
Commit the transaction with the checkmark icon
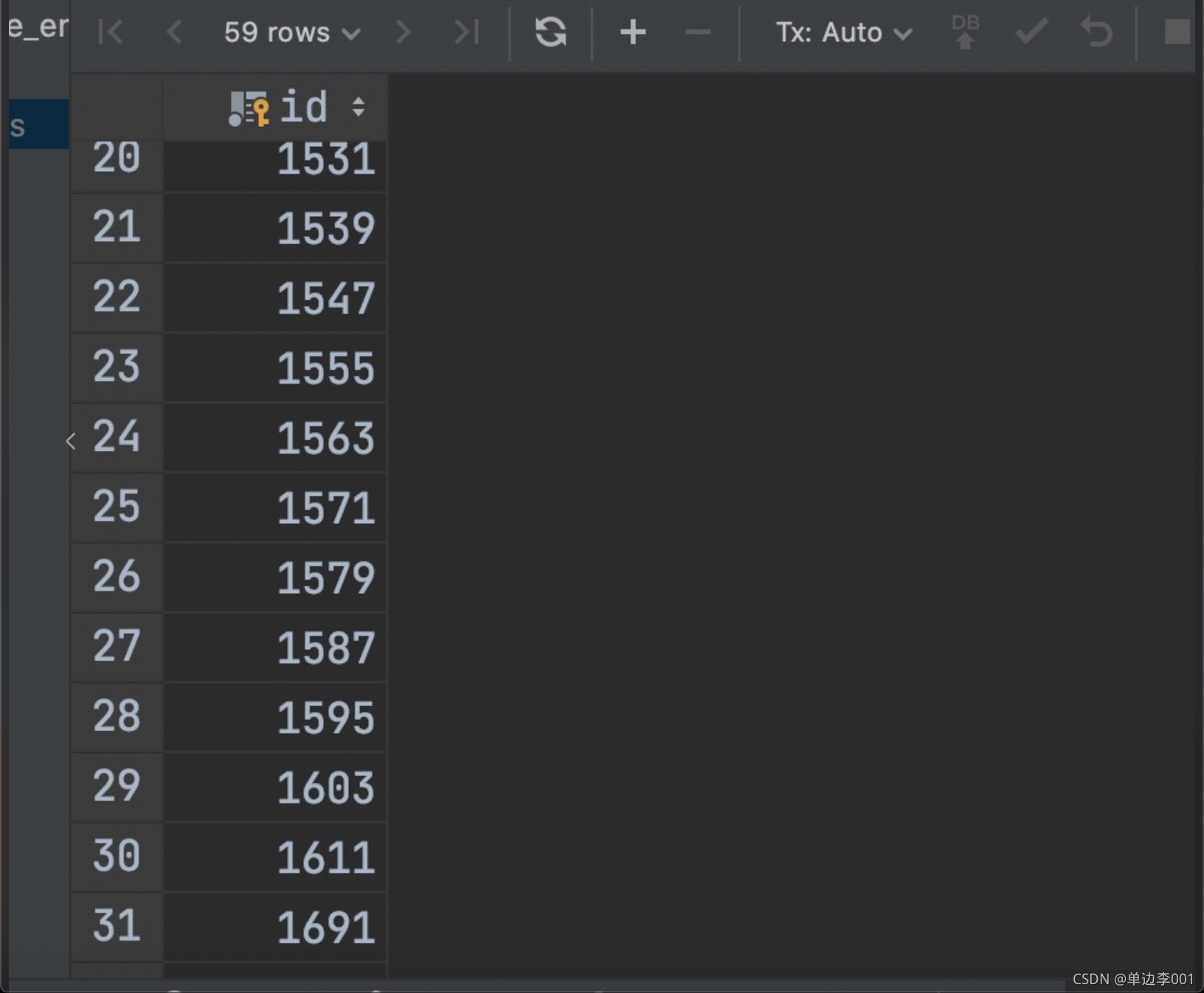pos(1031,32)
